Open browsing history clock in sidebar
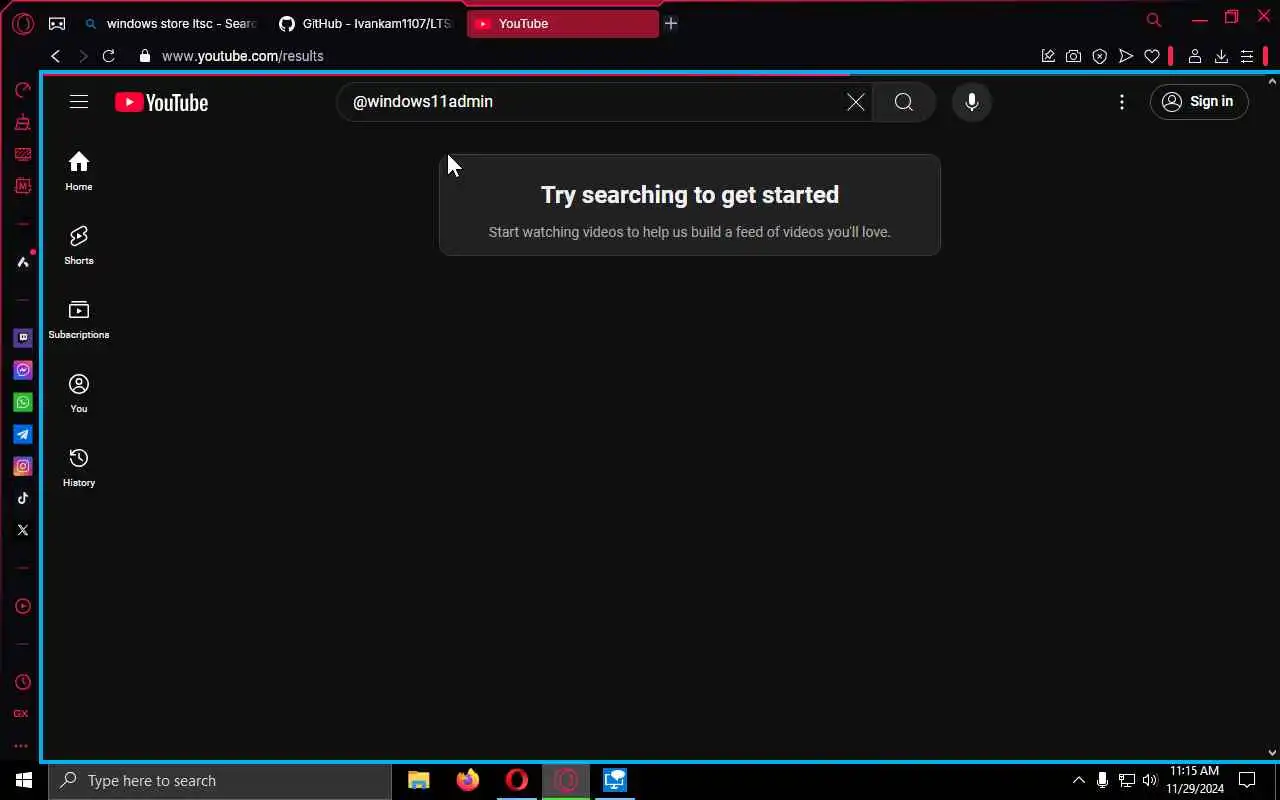Viewport: 1280px width, 800px height. [x=23, y=682]
